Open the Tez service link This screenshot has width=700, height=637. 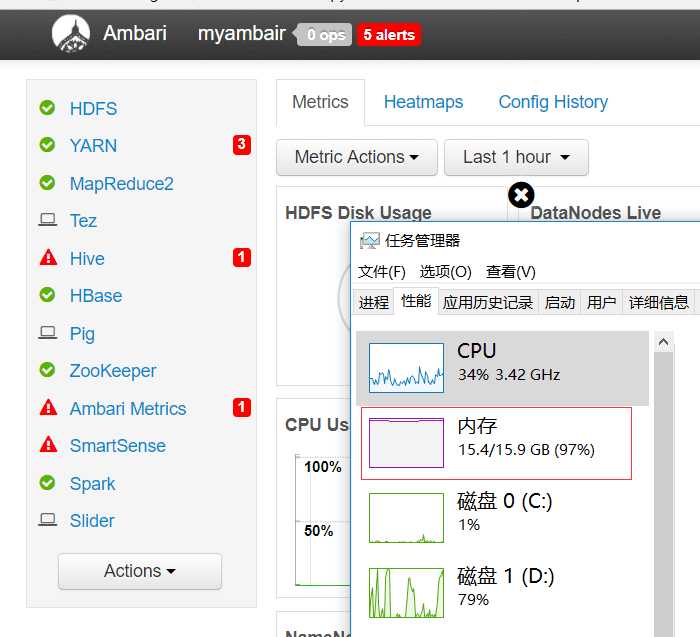83,221
